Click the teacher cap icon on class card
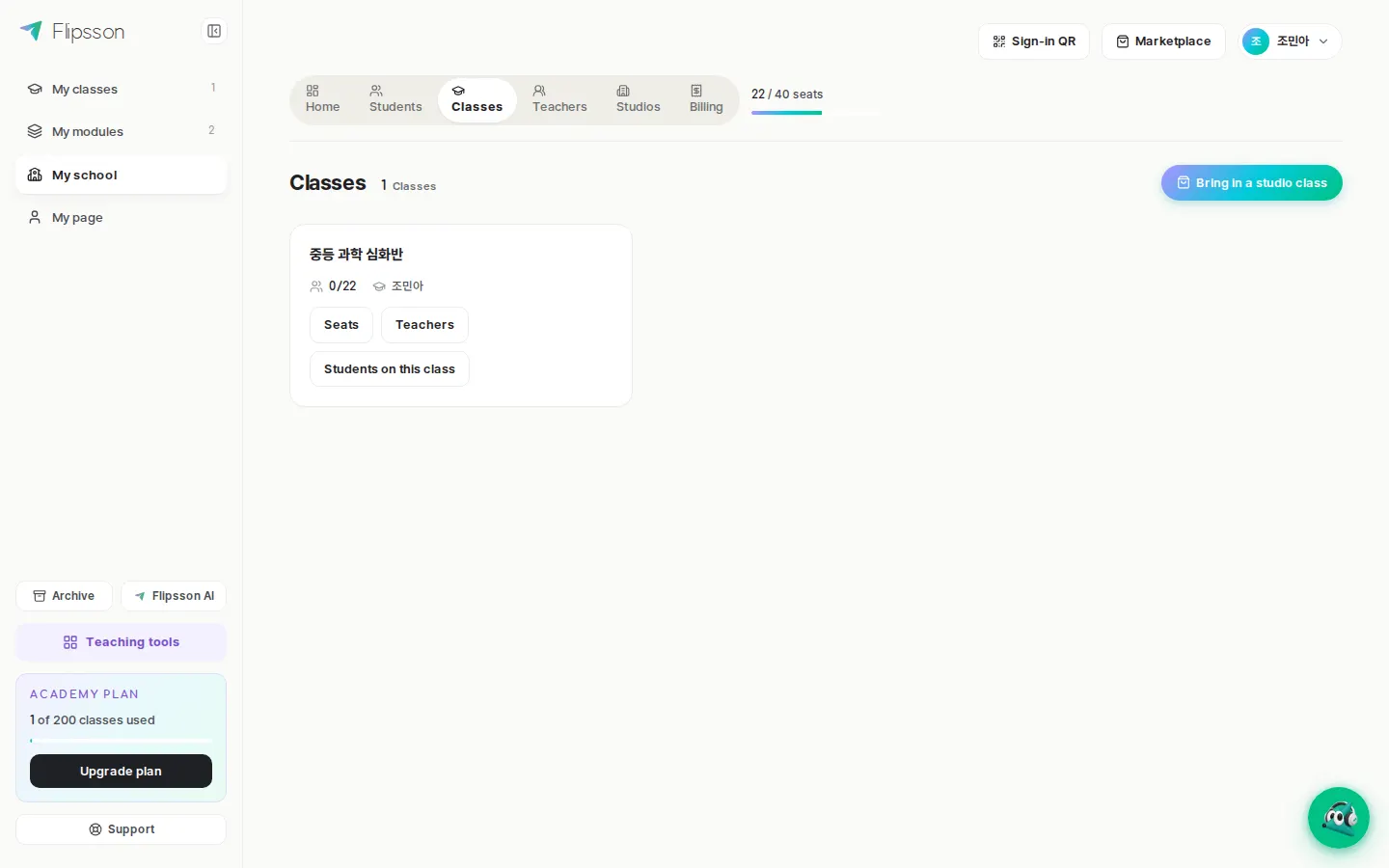This screenshot has height=868, width=1389. point(379,286)
